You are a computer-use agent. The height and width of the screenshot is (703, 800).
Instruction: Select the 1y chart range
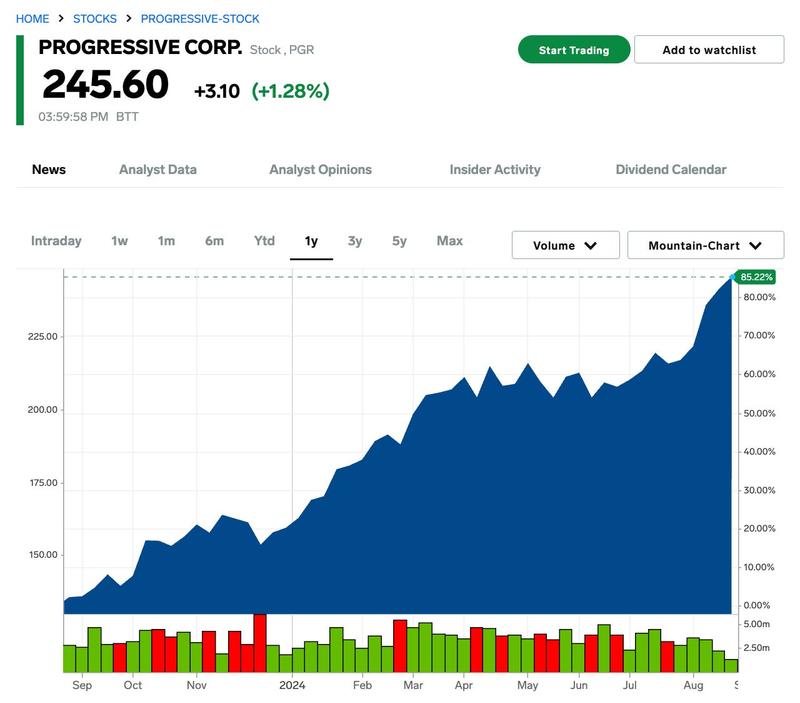311,241
